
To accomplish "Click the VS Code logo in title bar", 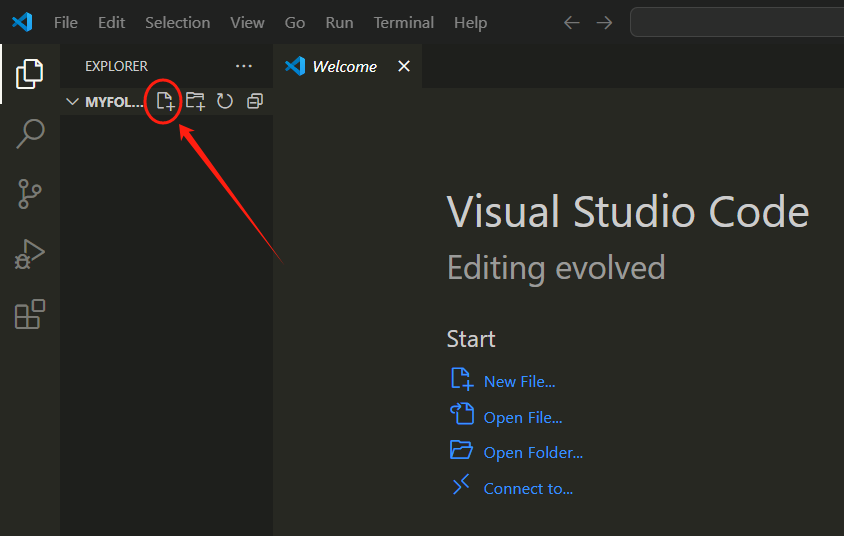I will pos(22,22).
